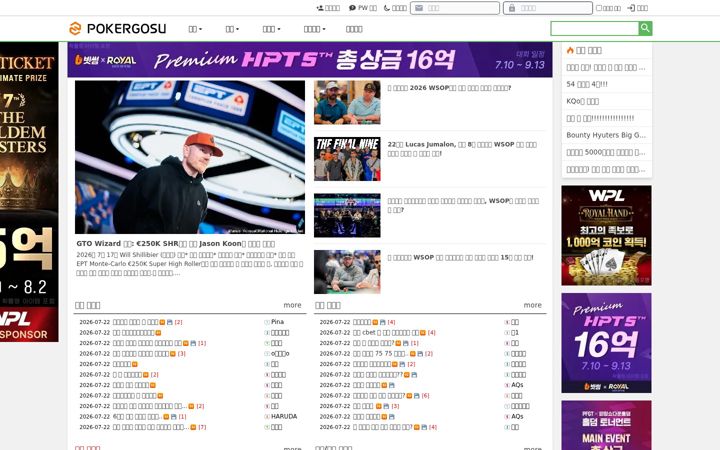Open the popular post mentioning 5000
Screen dimensions: 720x450
(606, 152)
